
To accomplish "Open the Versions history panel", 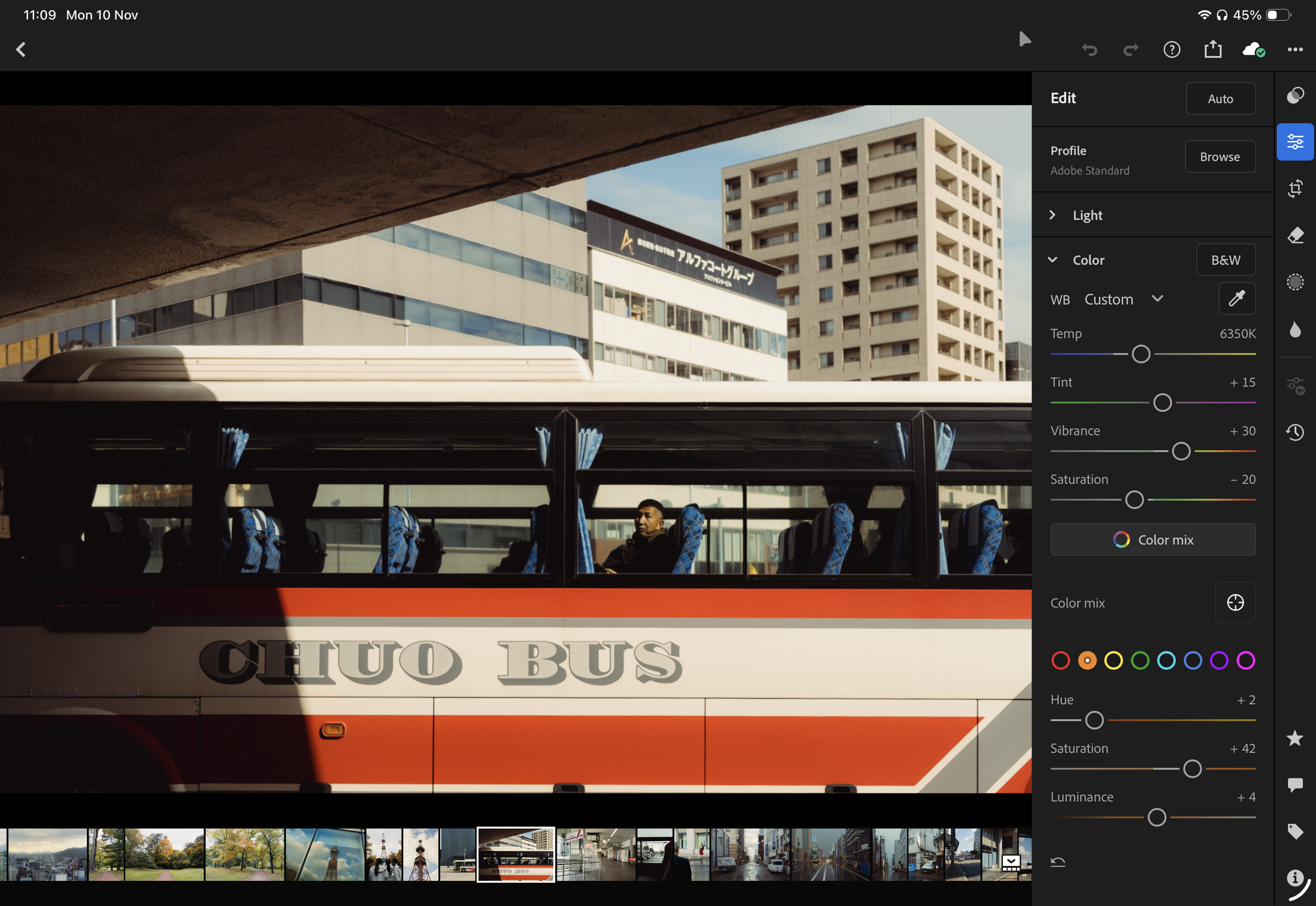I will coord(1294,432).
